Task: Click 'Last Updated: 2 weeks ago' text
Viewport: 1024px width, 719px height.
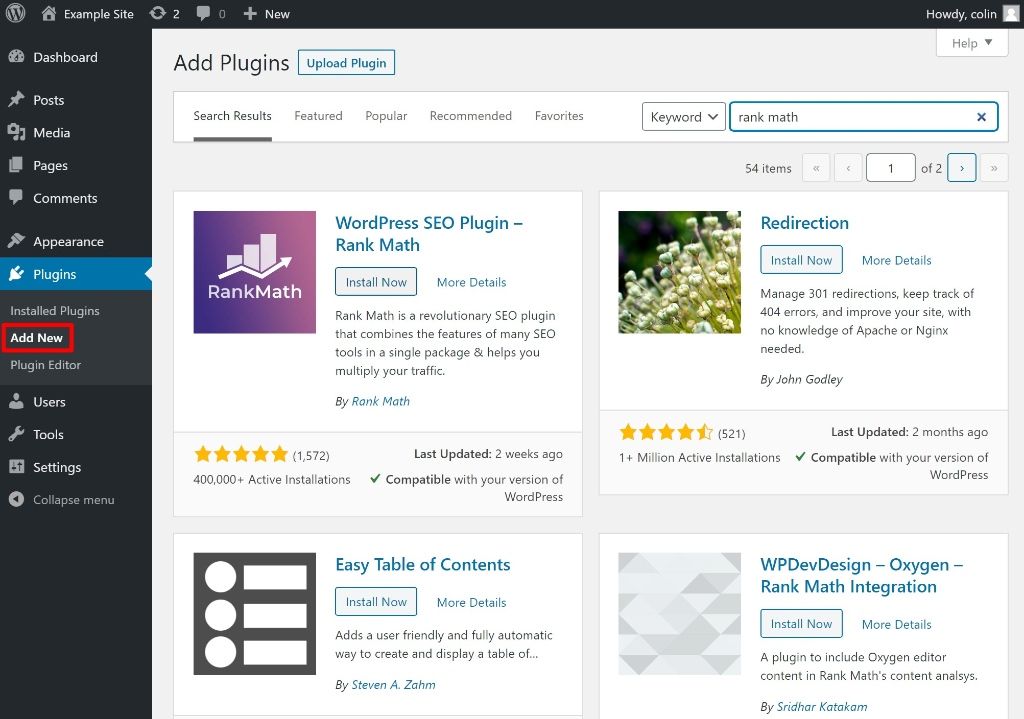Action: click(x=488, y=454)
